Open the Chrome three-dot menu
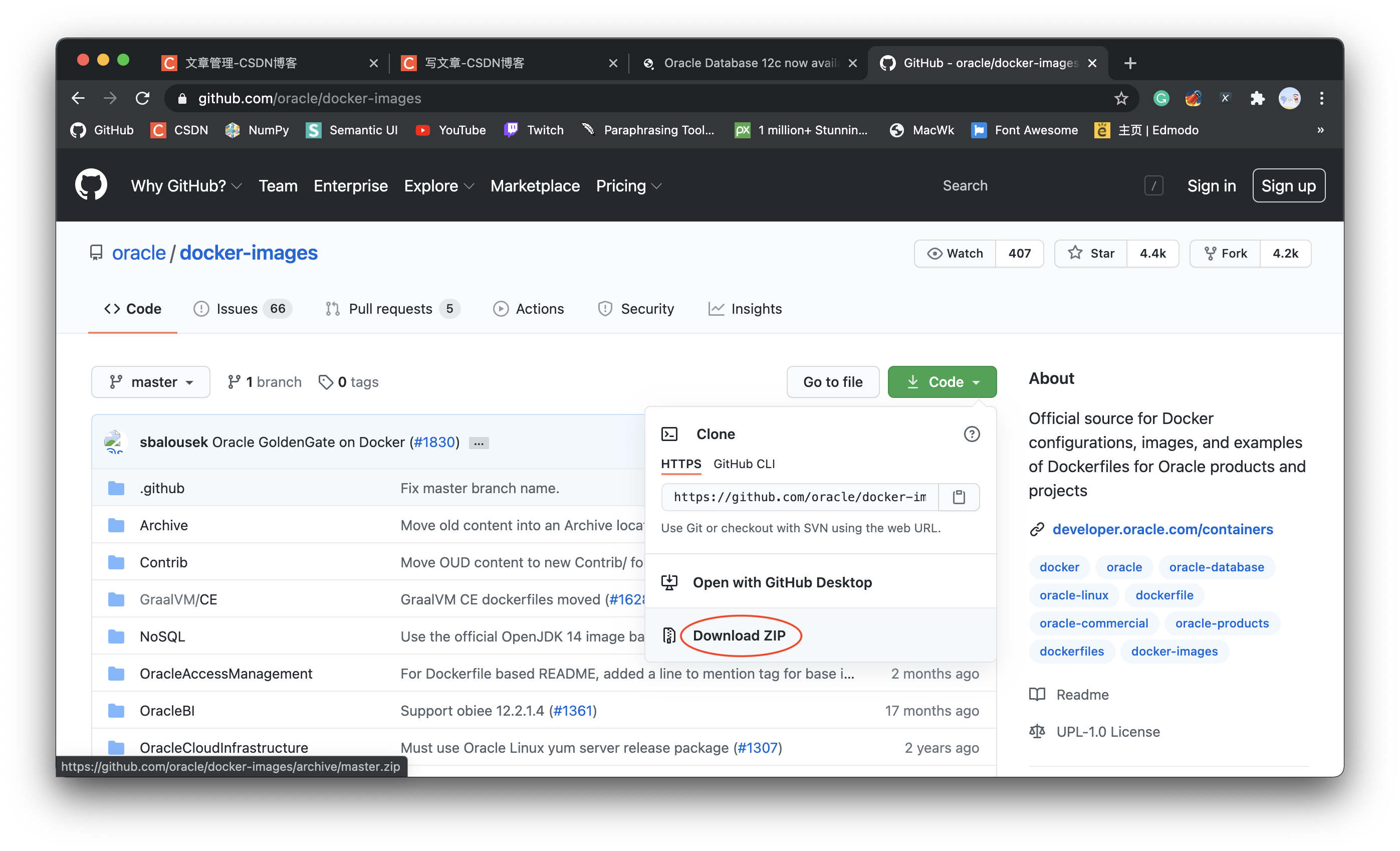The height and width of the screenshot is (851, 1400). [x=1322, y=98]
